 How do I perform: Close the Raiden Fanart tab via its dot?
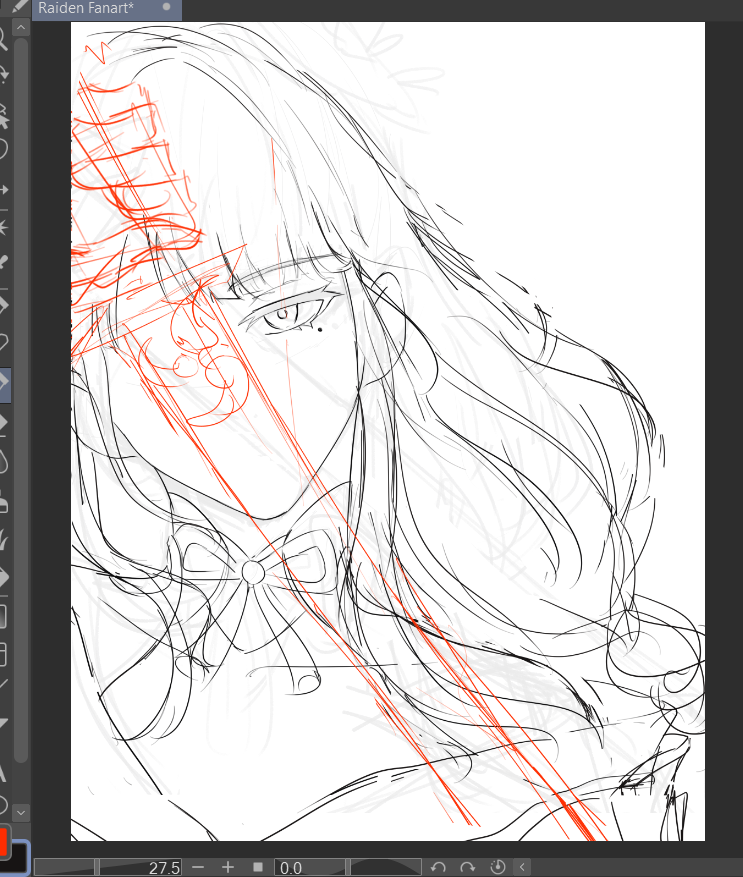click(166, 7)
